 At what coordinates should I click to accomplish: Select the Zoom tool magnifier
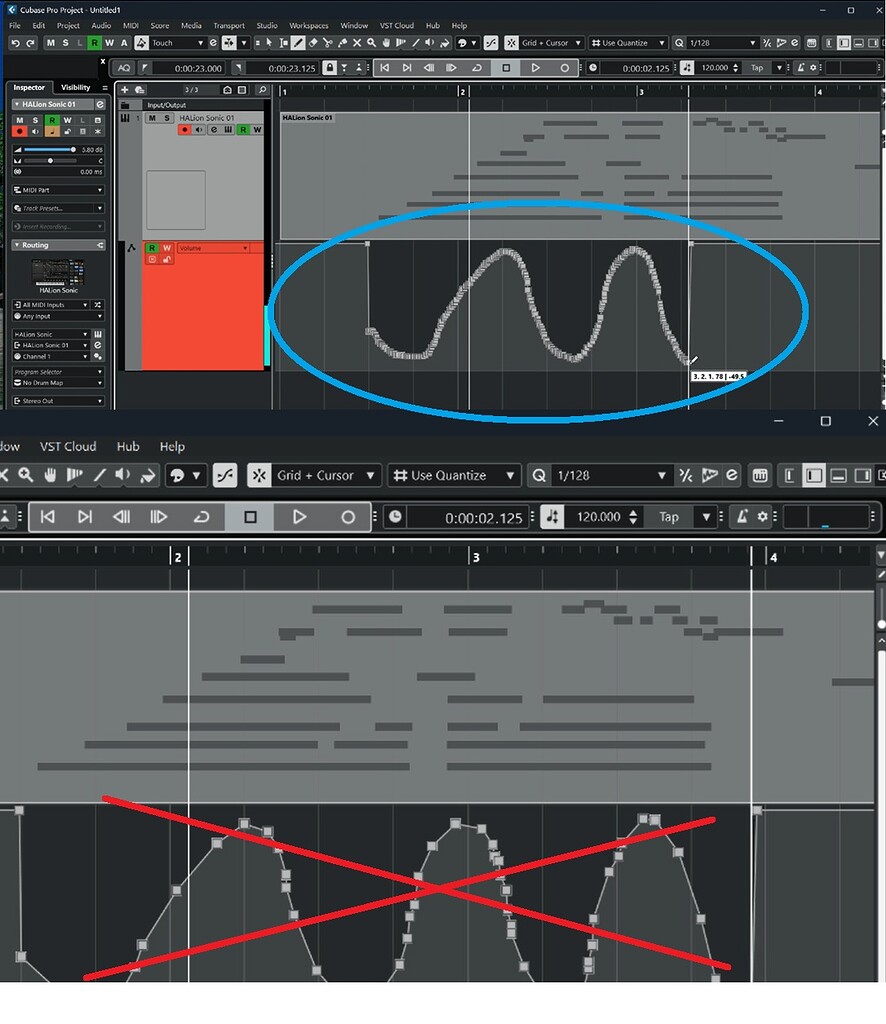(x=372, y=43)
